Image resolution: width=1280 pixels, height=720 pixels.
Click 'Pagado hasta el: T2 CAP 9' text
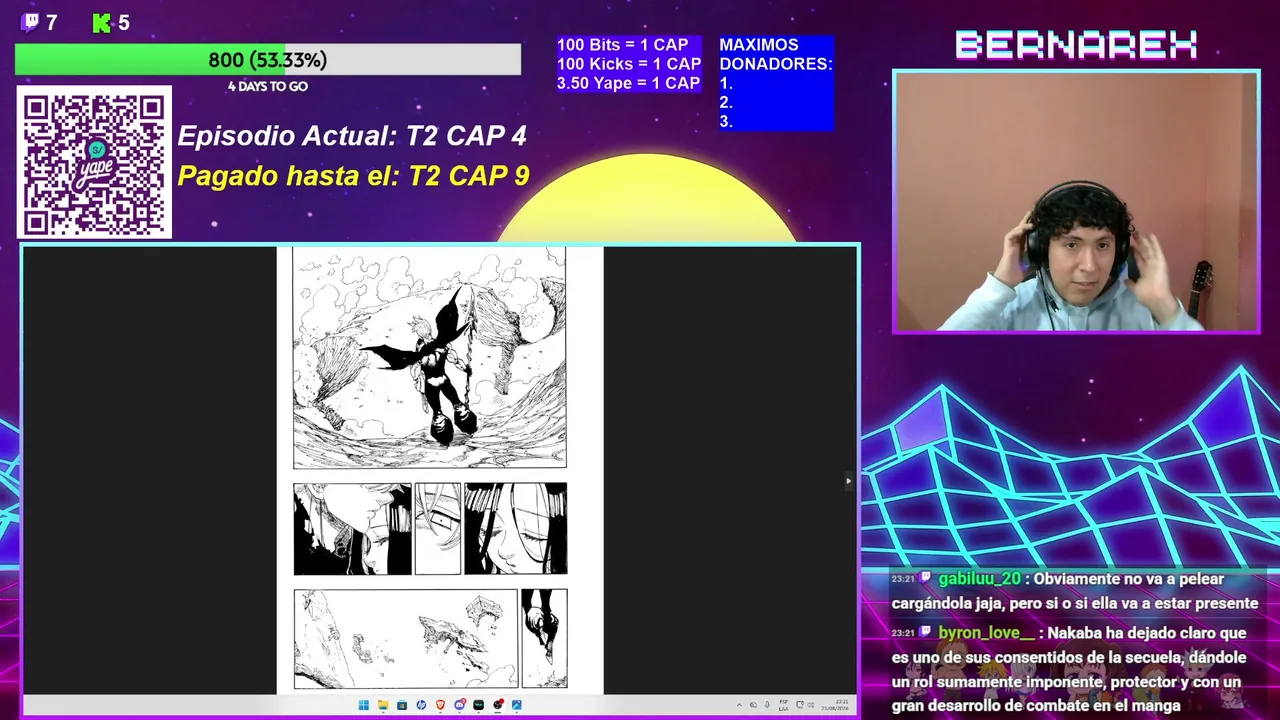coord(353,176)
